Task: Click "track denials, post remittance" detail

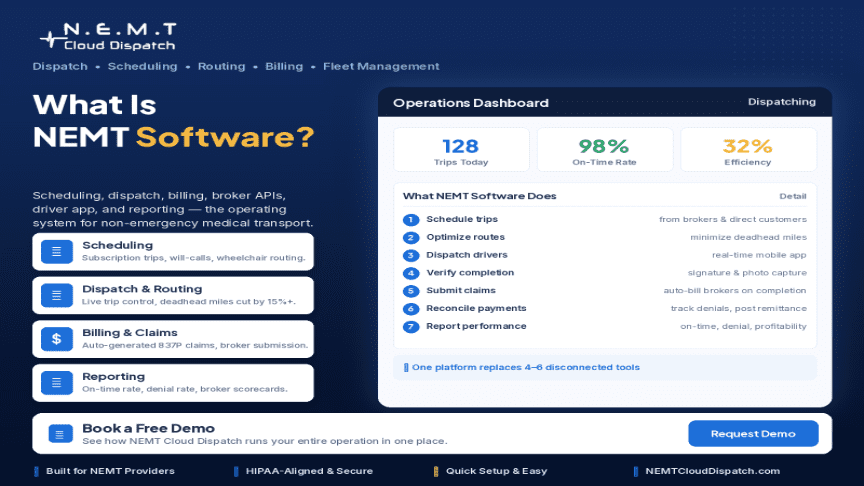Action: coord(738,309)
